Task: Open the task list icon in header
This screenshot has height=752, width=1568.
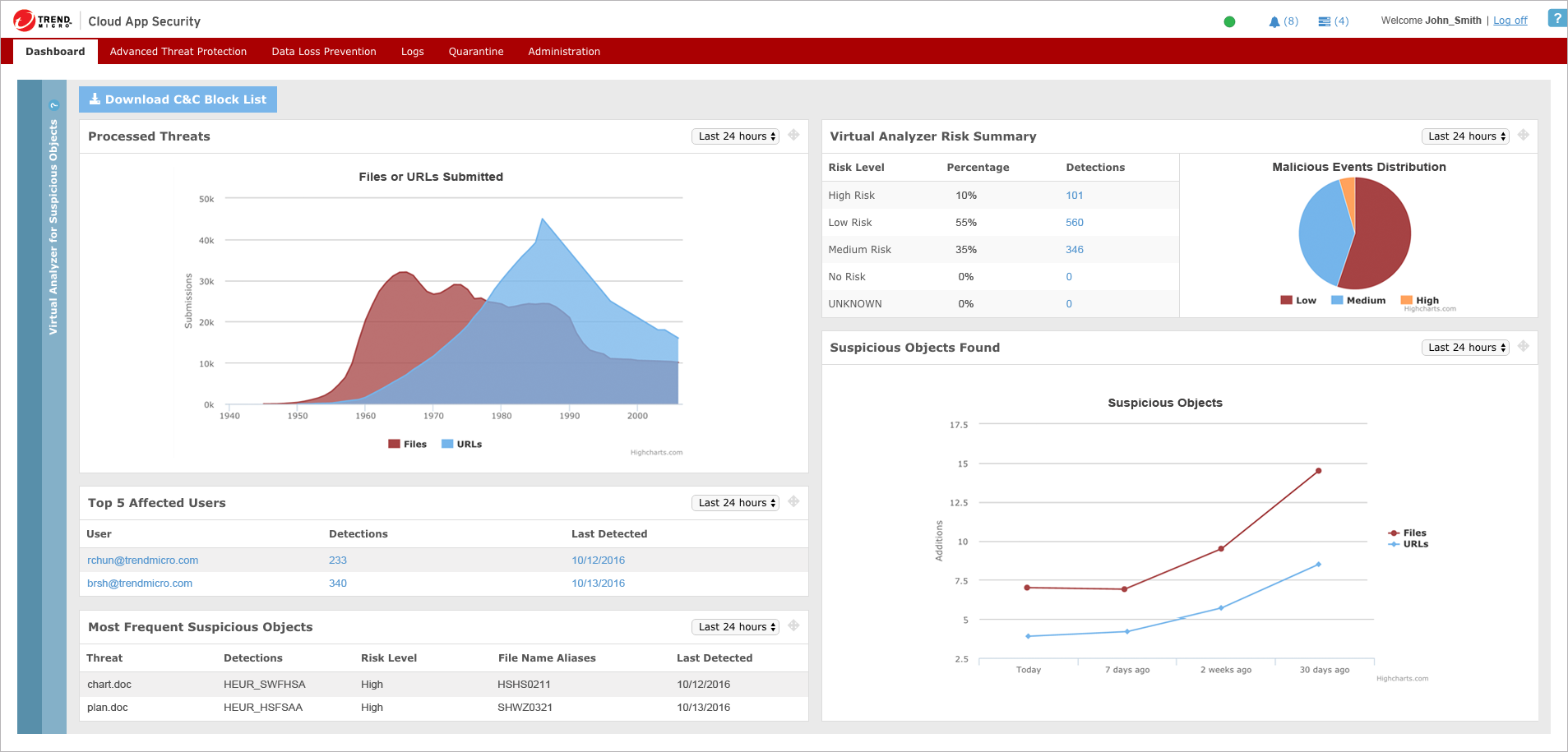Action: point(1324,21)
